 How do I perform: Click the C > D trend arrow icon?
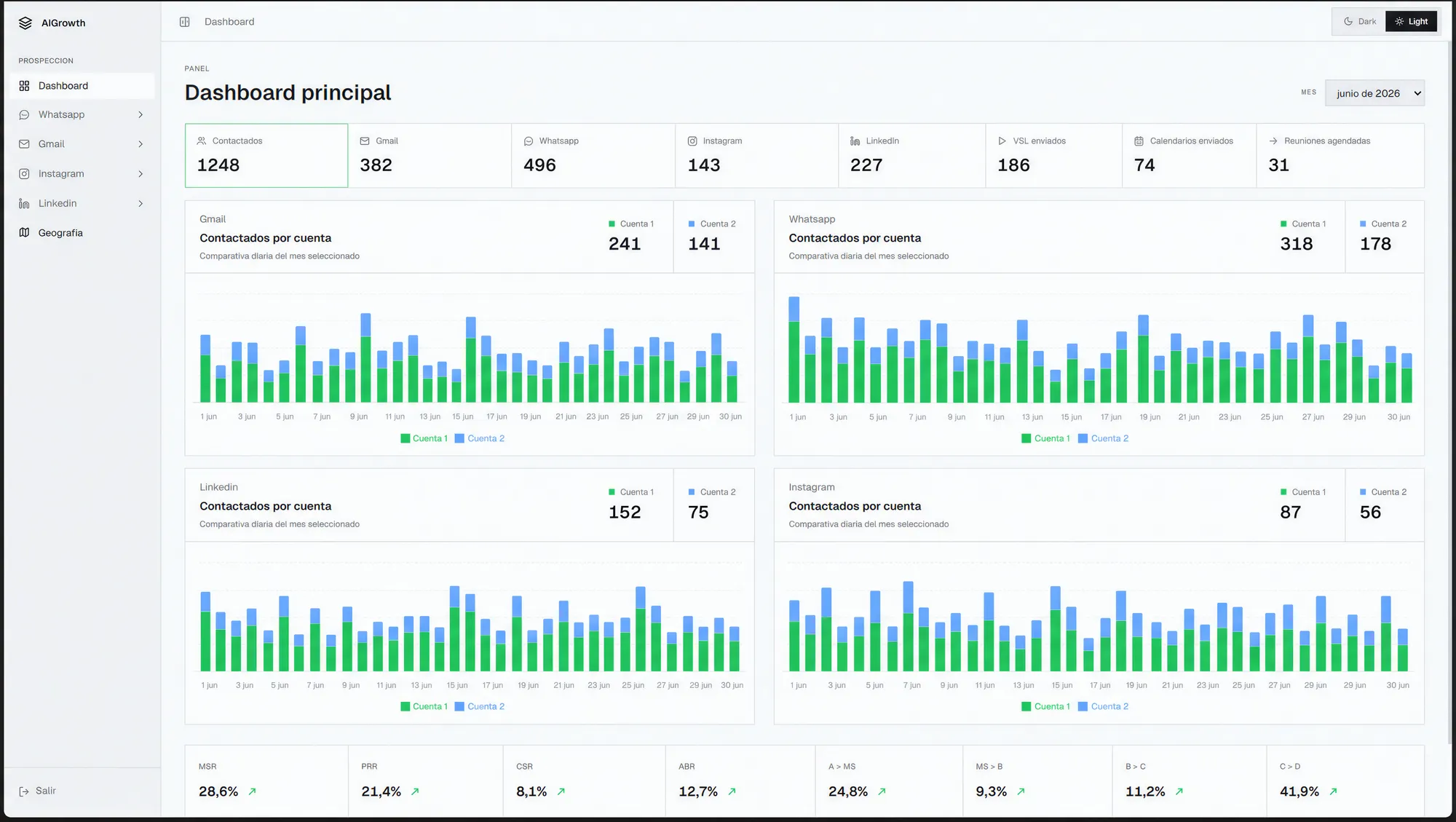pyautogui.click(x=1333, y=791)
